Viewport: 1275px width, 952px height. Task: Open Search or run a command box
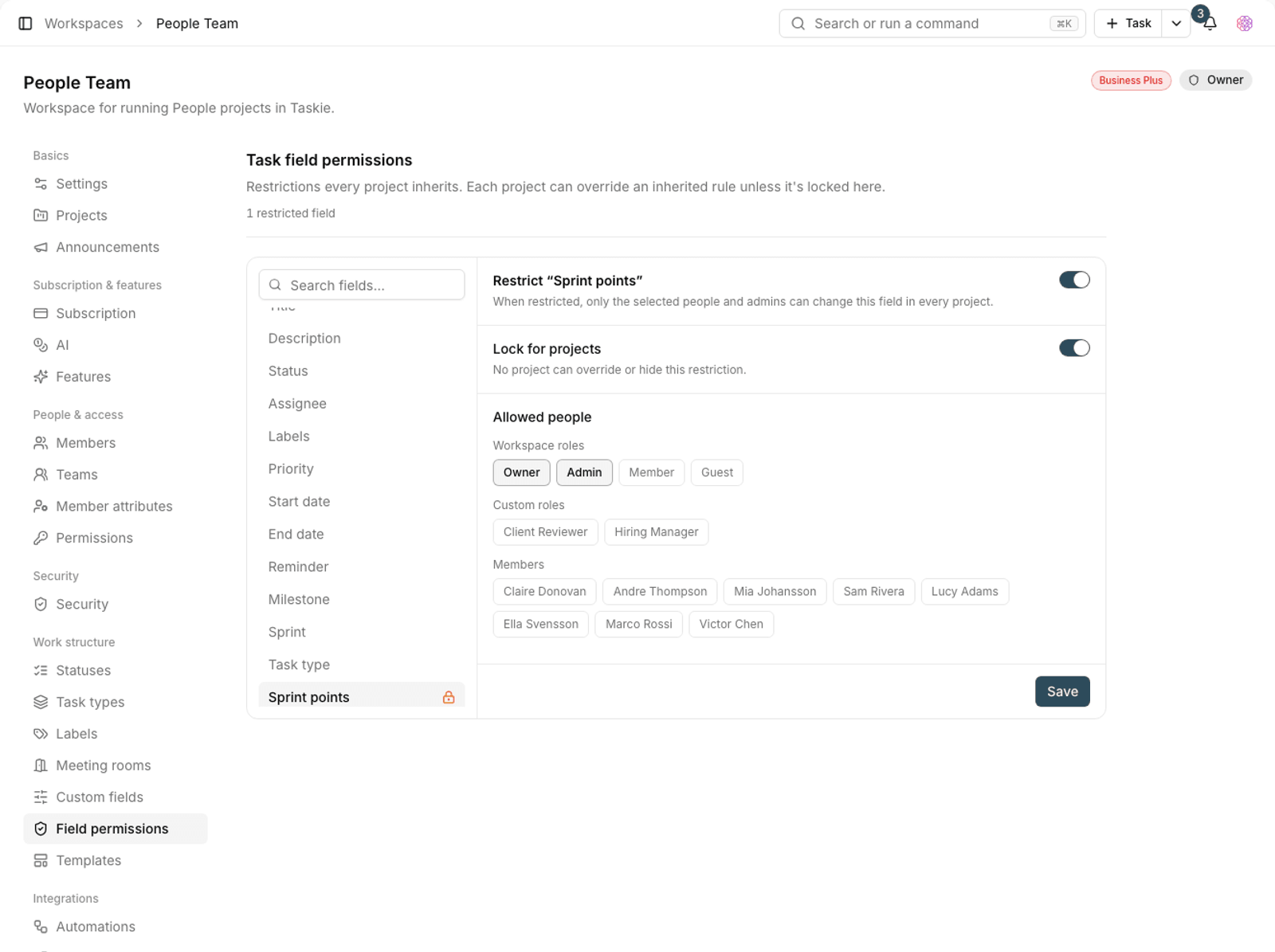932,23
